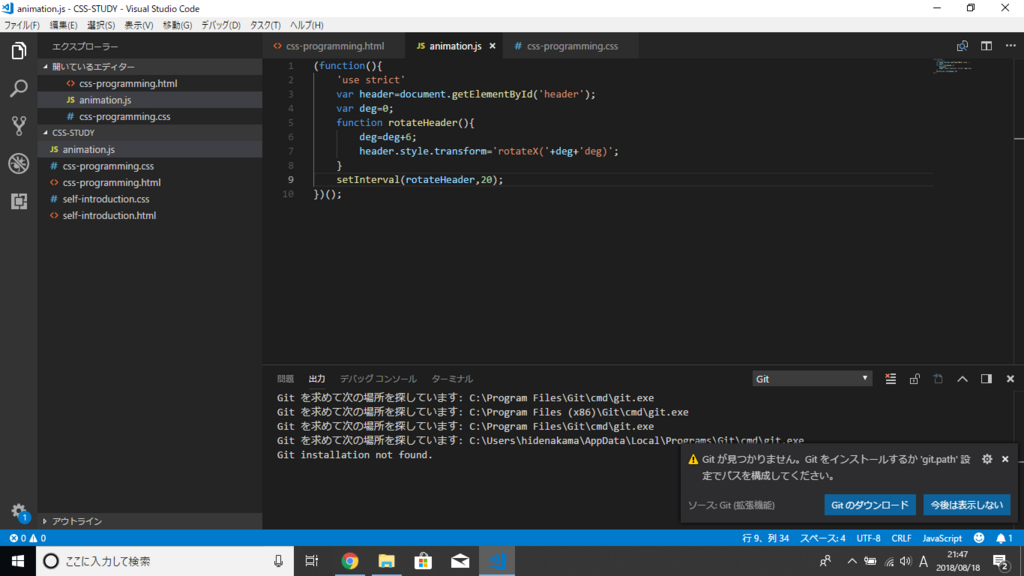1024x576 pixels.
Task: Split the editor with the split icon
Action: click(986, 46)
